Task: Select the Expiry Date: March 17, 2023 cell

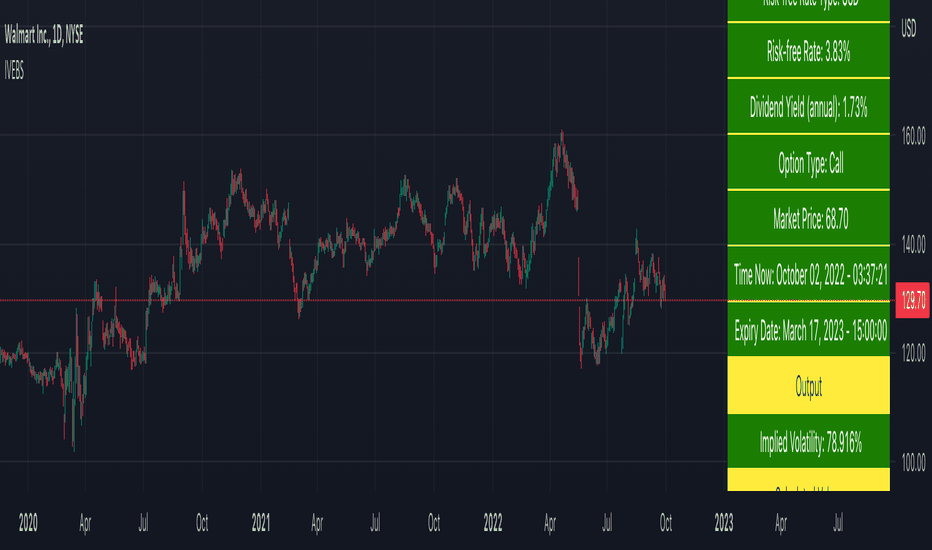Action: (808, 329)
